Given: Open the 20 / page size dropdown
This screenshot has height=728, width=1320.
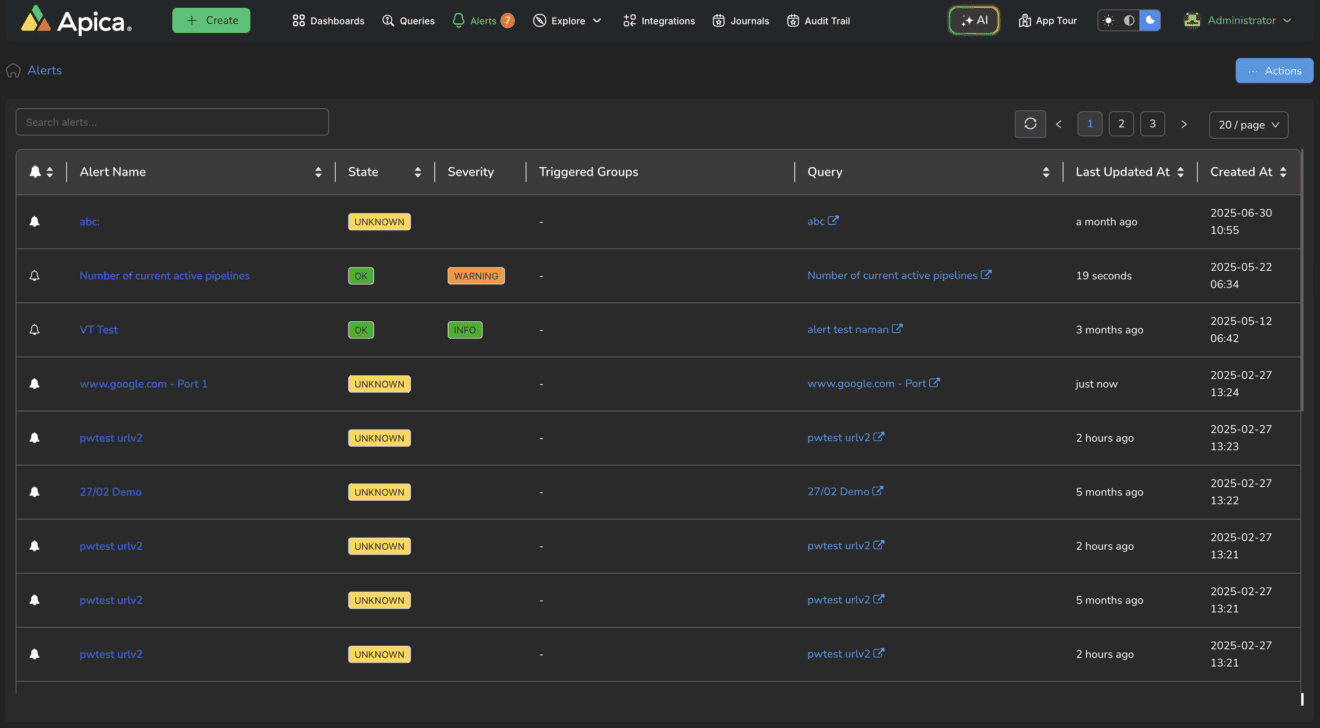Looking at the screenshot, I should [x=1248, y=125].
